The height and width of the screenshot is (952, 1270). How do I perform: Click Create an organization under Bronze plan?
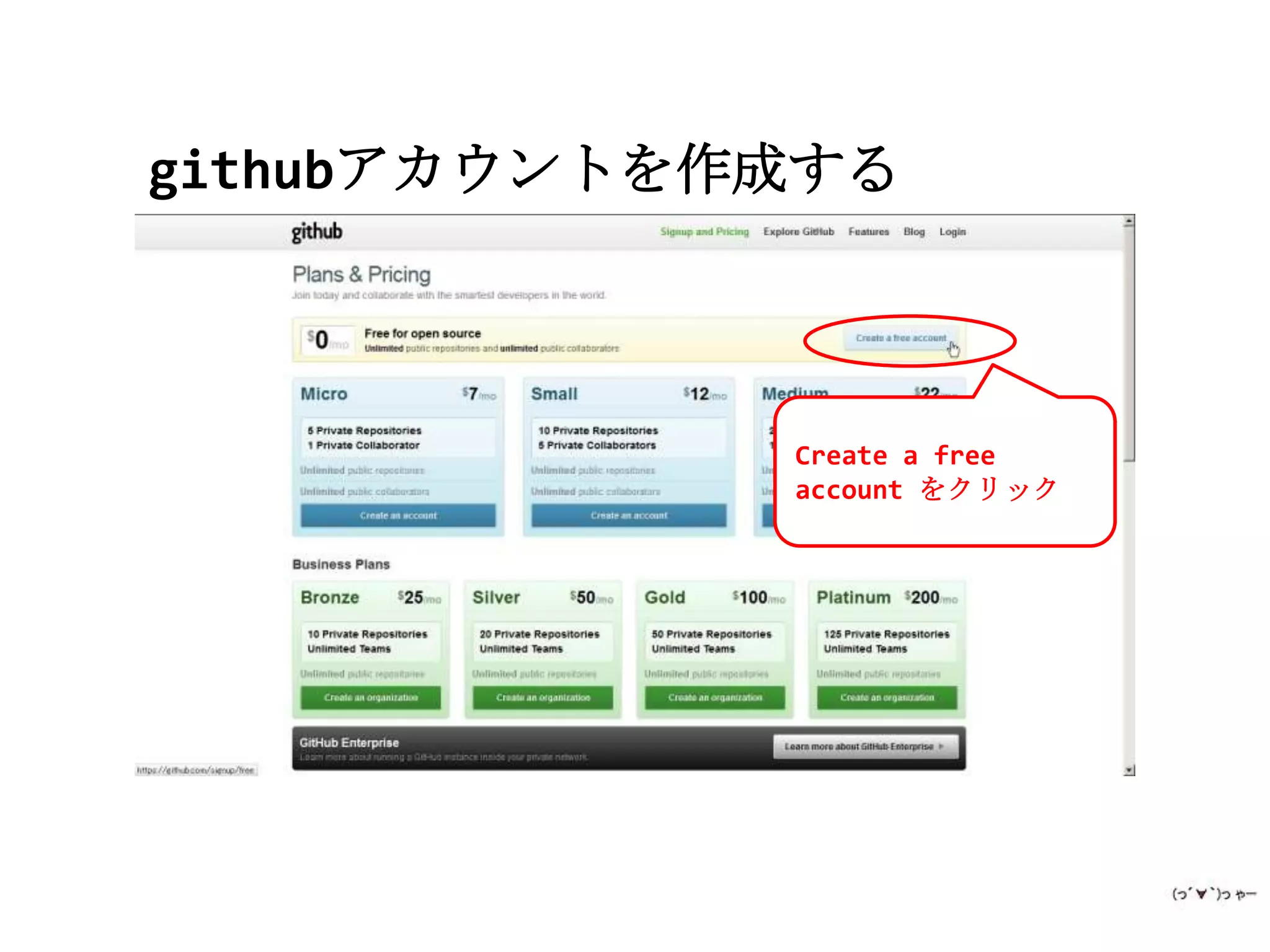(x=371, y=698)
